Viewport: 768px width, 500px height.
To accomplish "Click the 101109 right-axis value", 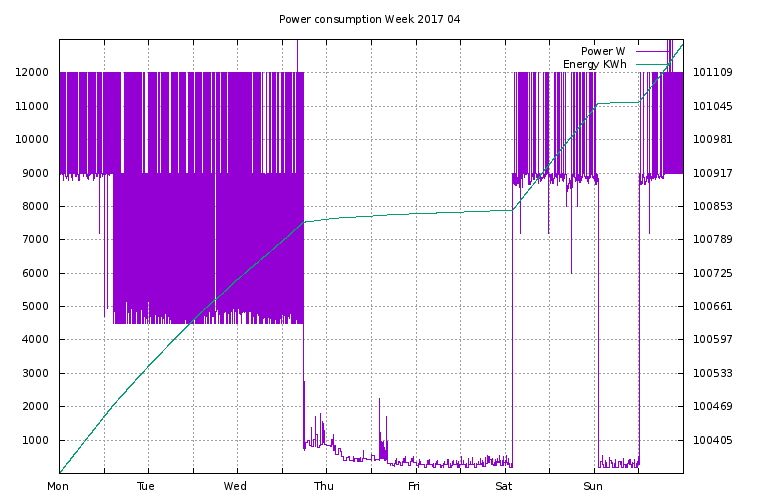I will click(713, 72).
